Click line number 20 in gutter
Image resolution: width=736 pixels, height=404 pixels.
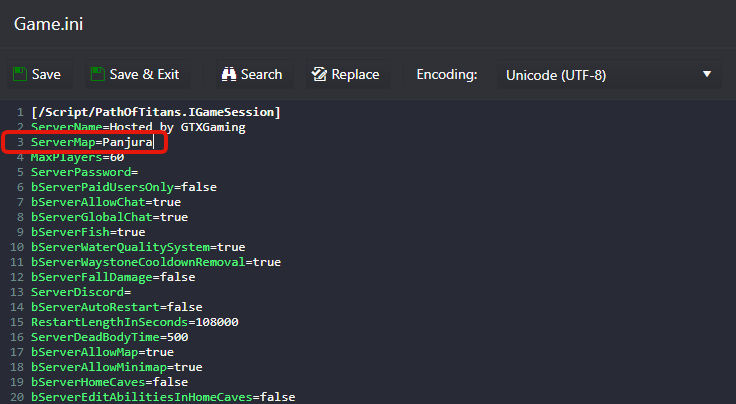(x=17, y=397)
